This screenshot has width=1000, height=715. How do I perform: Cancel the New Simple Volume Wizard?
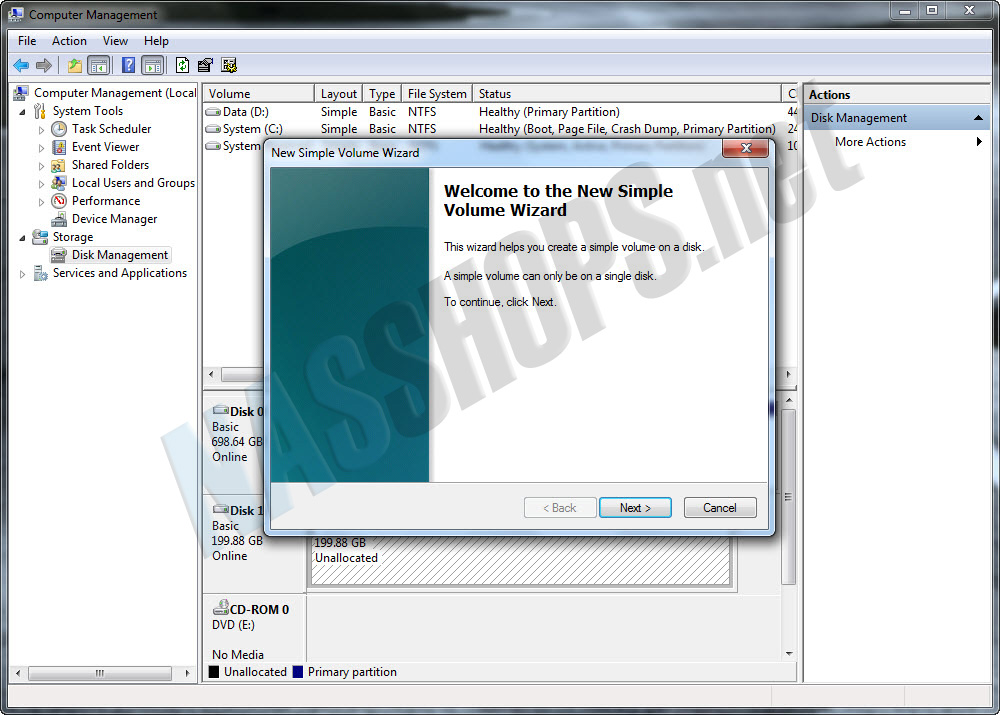(x=720, y=508)
